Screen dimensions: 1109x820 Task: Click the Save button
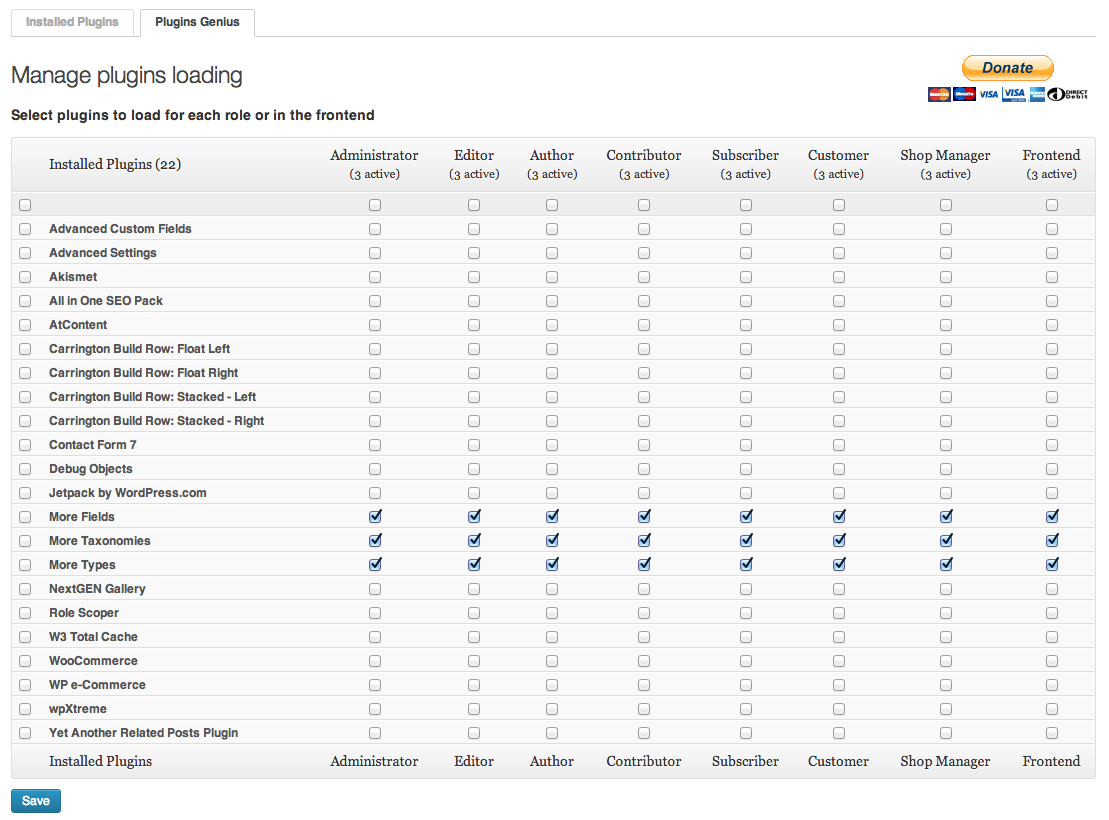click(36, 801)
